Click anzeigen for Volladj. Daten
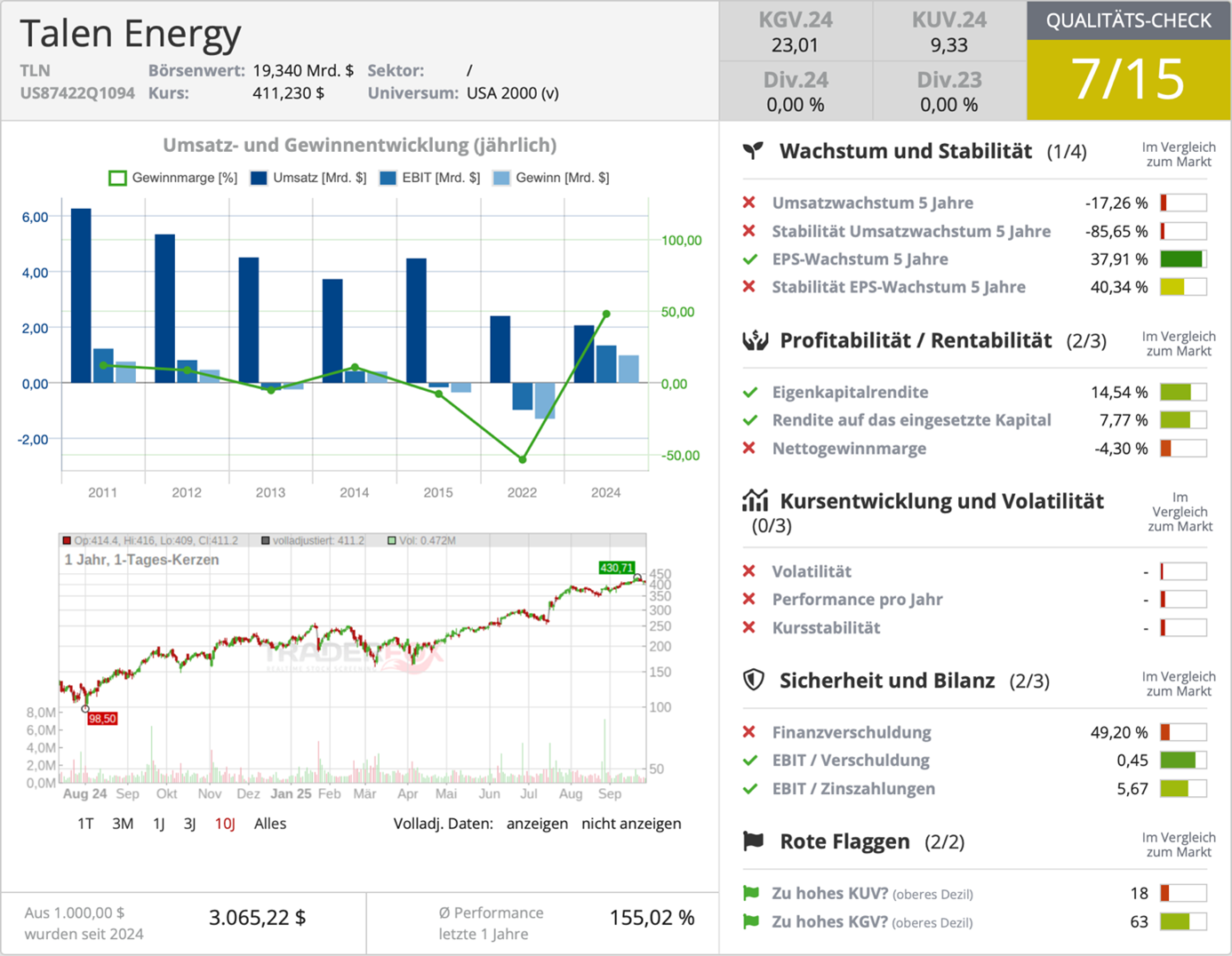 (537, 824)
